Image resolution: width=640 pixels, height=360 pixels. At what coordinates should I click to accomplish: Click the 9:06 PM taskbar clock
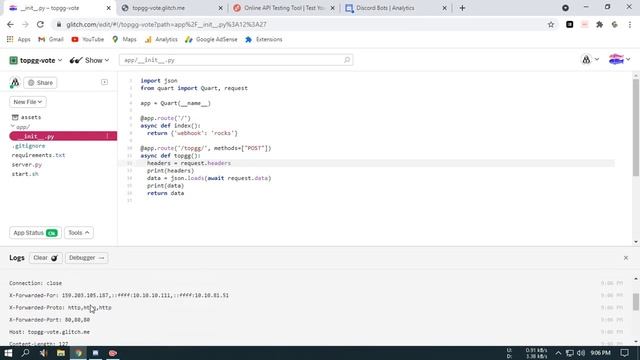(x=600, y=353)
